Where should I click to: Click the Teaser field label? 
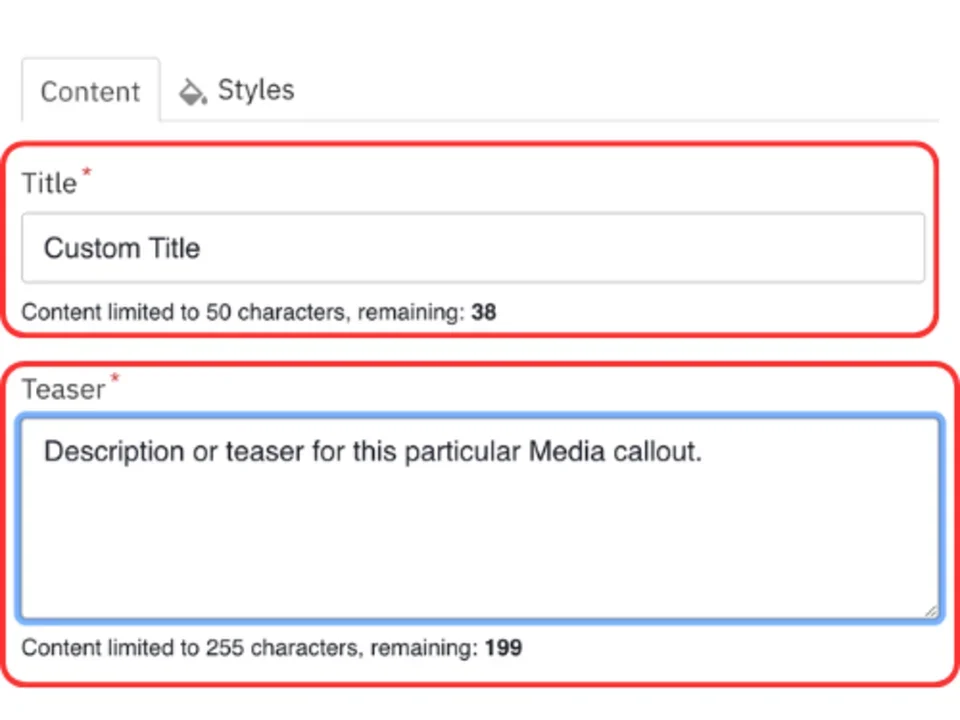63,389
